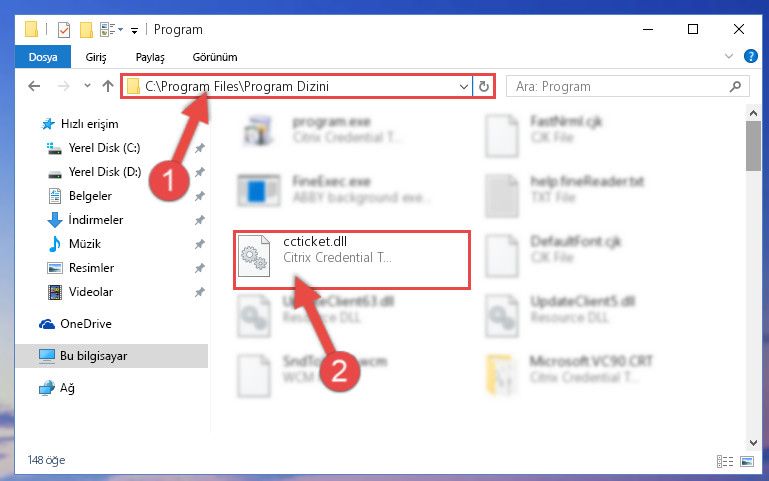Select the ccticket.dll file
This screenshot has width=769, height=481.
click(x=352, y=260)
